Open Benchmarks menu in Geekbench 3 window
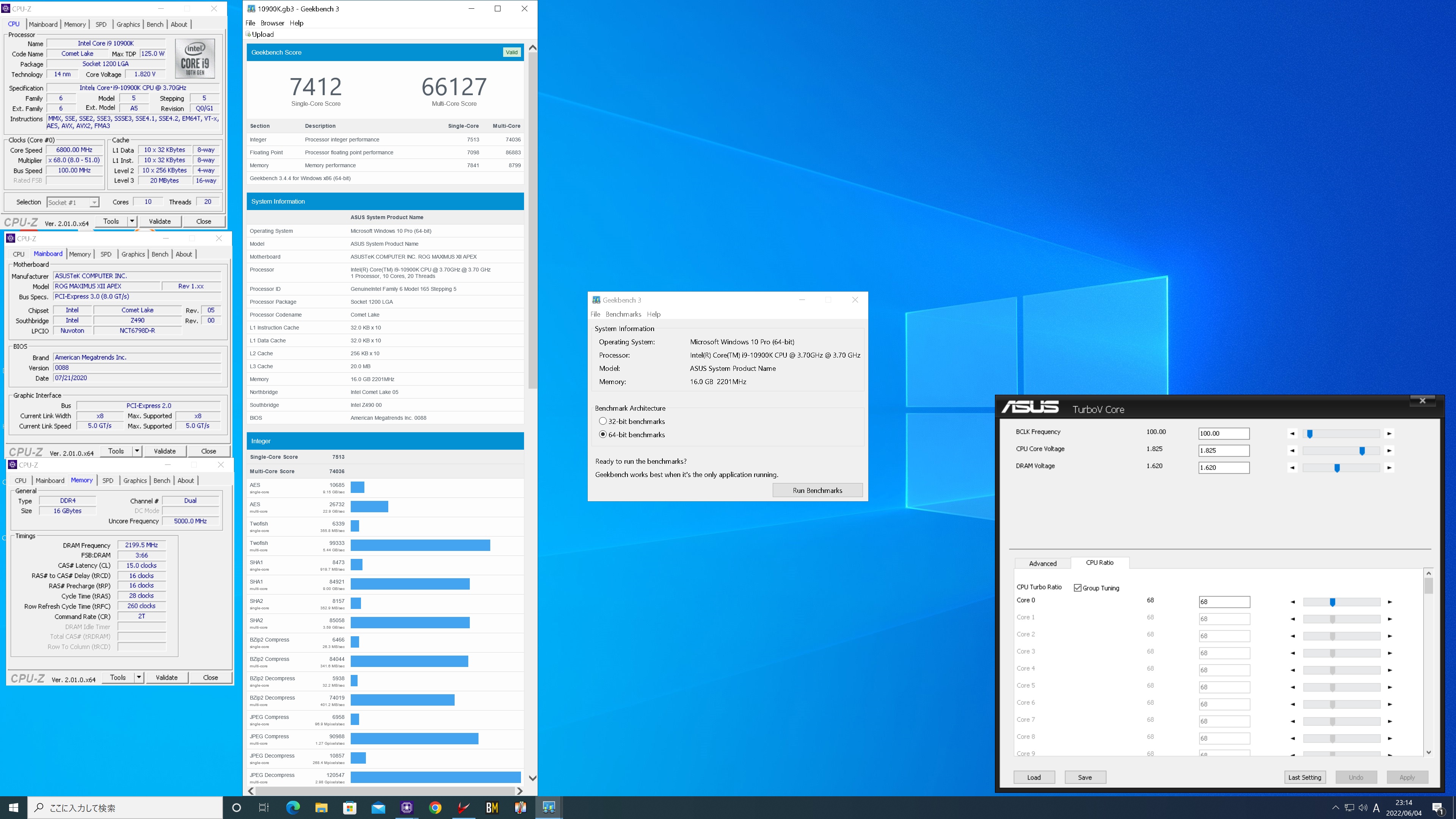 coord(623,314)
